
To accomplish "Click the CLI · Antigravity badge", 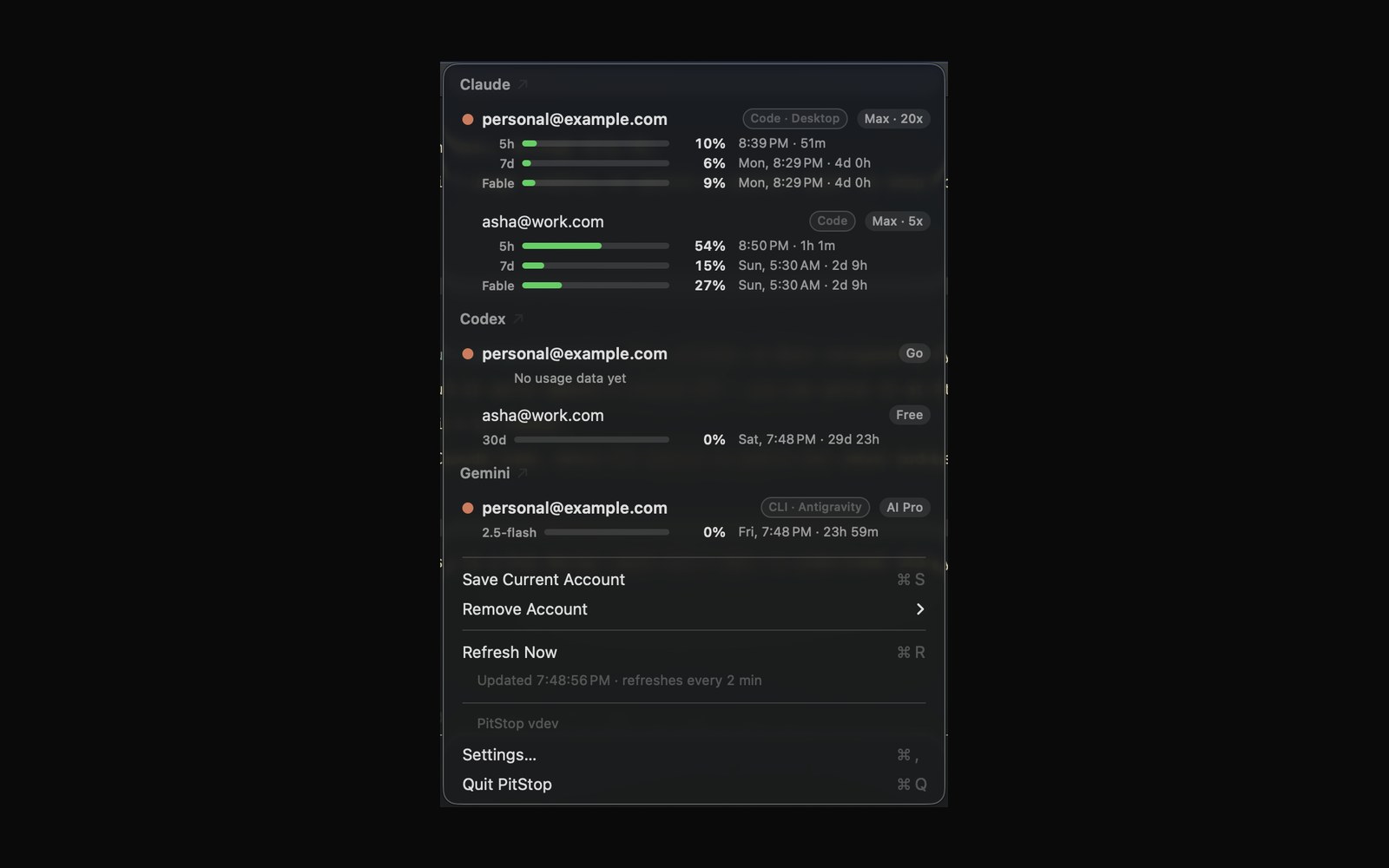I will (815, 507).
